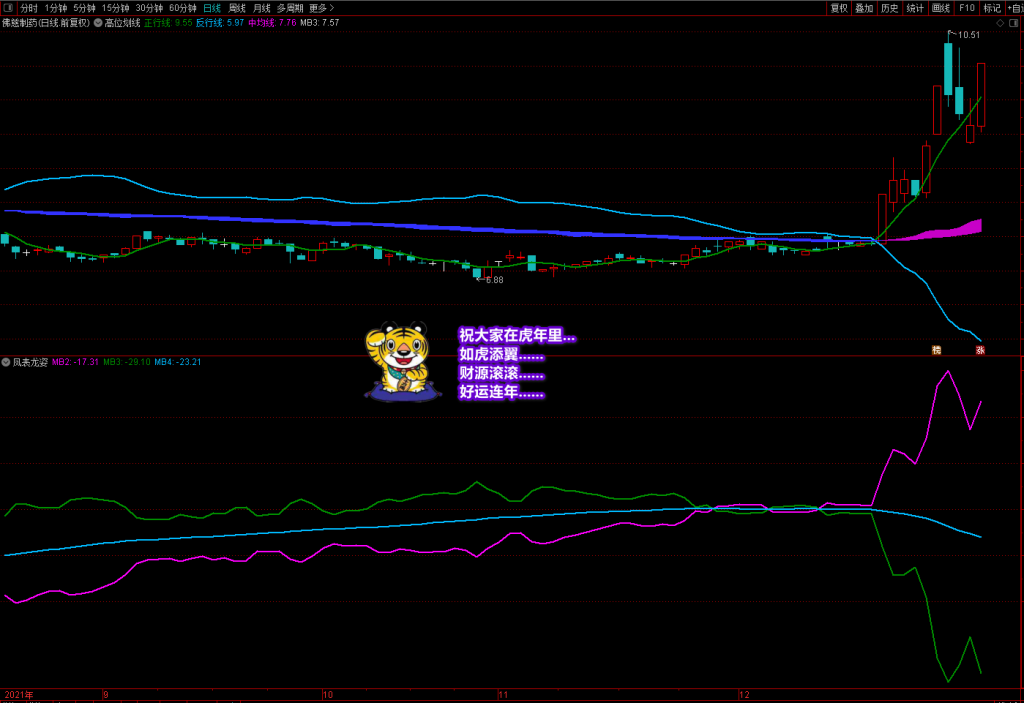Open 统计 statistics button
The height and width of the screenshot is (703, 1024).
(x=915, y=8)
